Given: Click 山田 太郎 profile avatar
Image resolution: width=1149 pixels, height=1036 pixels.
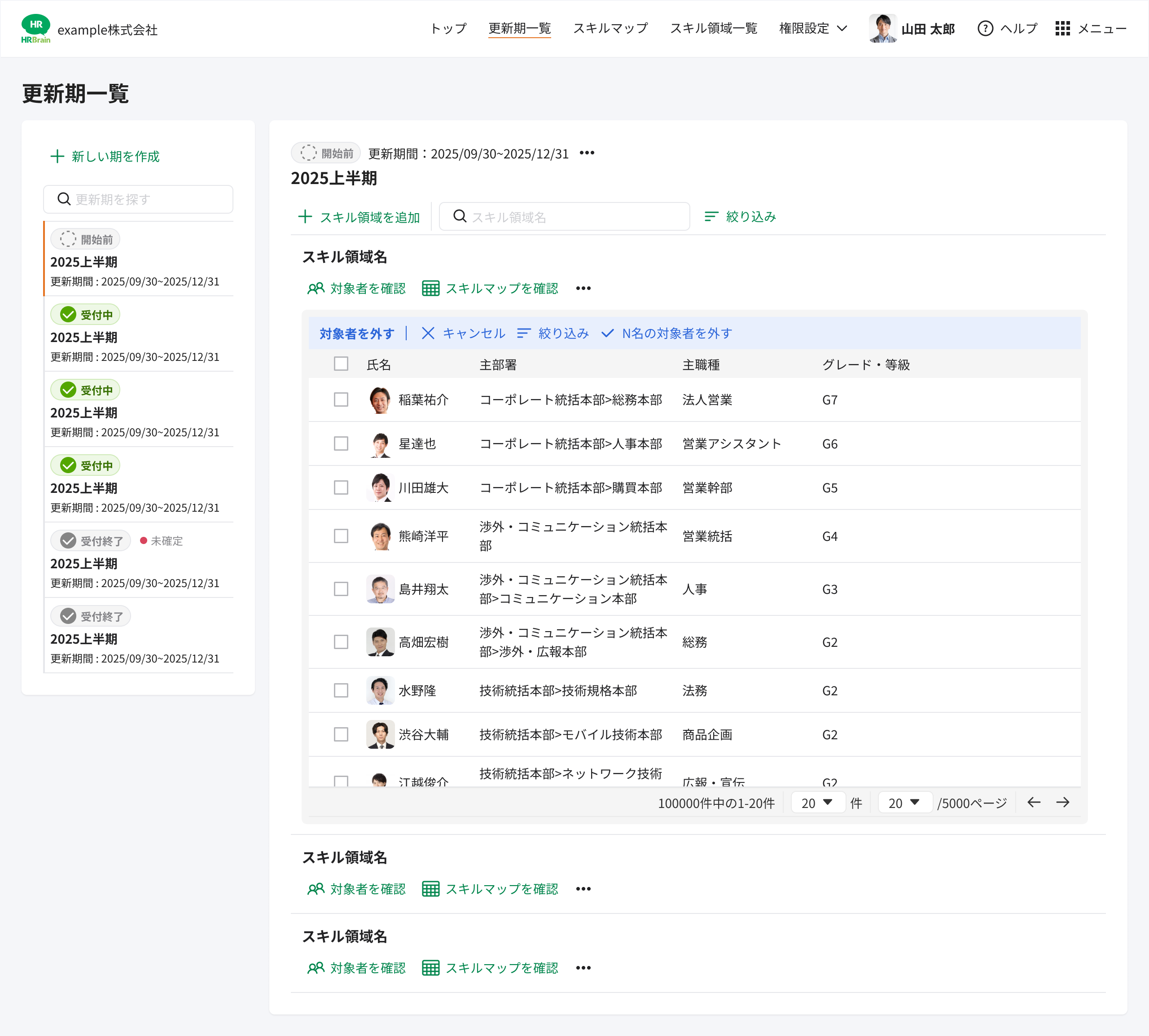Looking at the screenshot, I should (x=882, y=28).
